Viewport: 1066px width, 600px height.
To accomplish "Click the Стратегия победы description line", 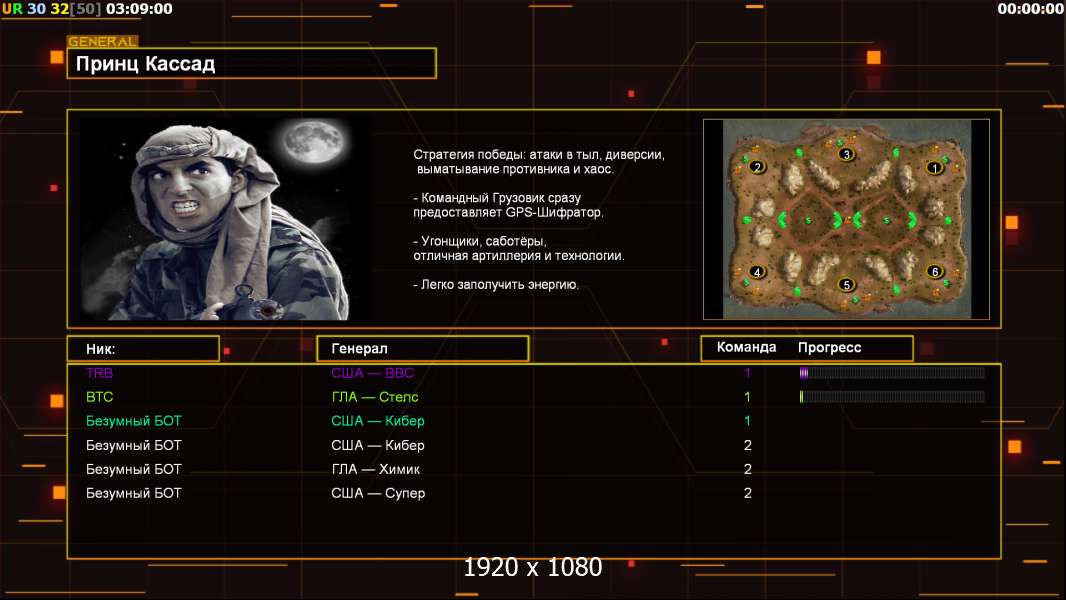I will pos(539,162).
